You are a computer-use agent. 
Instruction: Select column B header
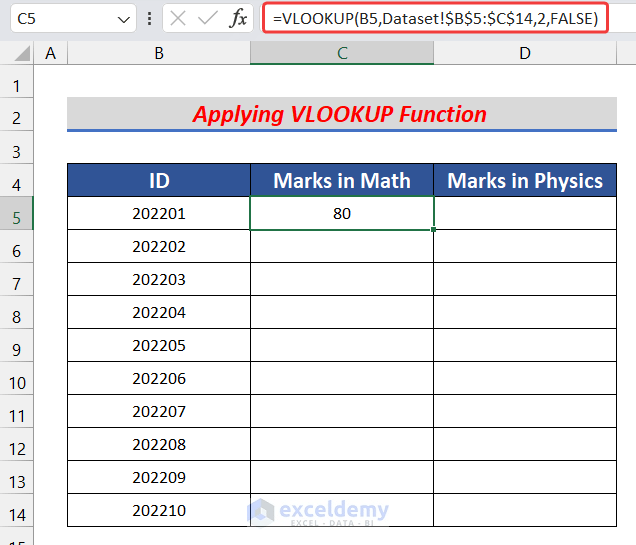point(159,53)
